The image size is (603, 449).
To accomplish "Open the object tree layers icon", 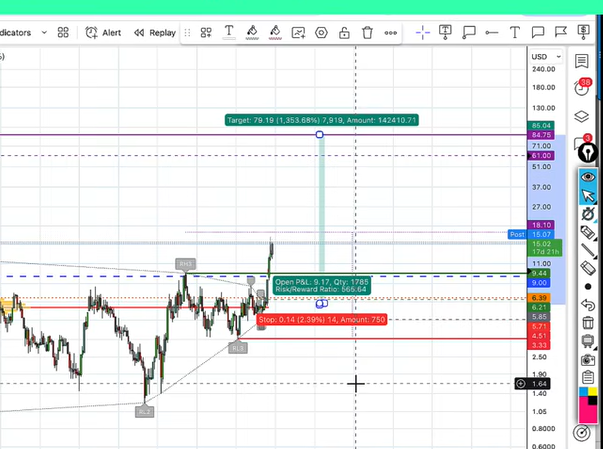I will 581,116.
